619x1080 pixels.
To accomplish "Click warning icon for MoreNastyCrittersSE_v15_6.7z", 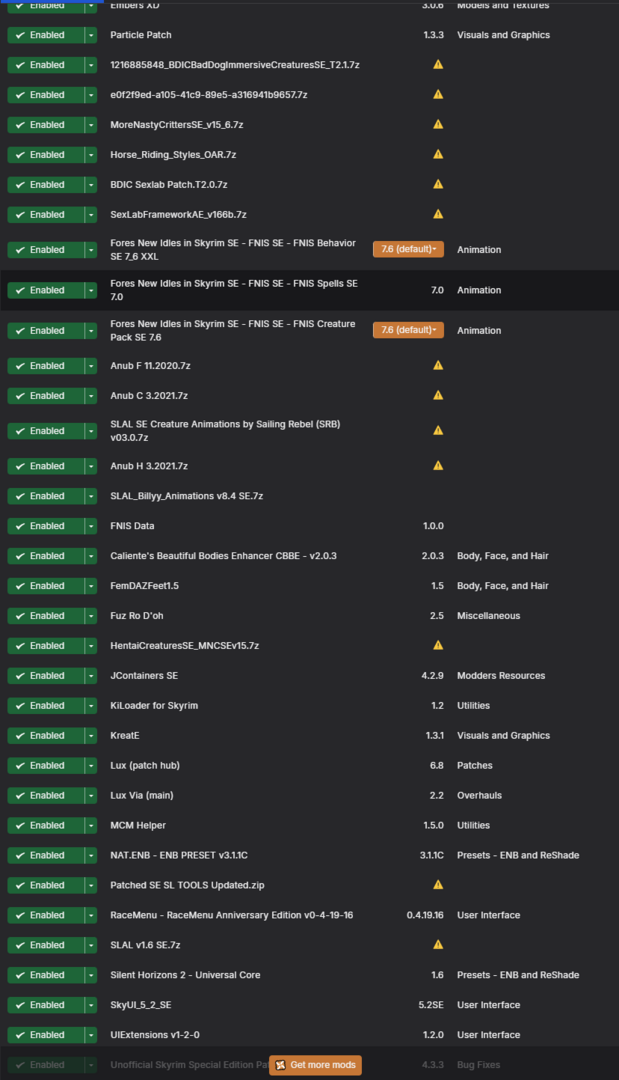I will (x=438, y=125).
